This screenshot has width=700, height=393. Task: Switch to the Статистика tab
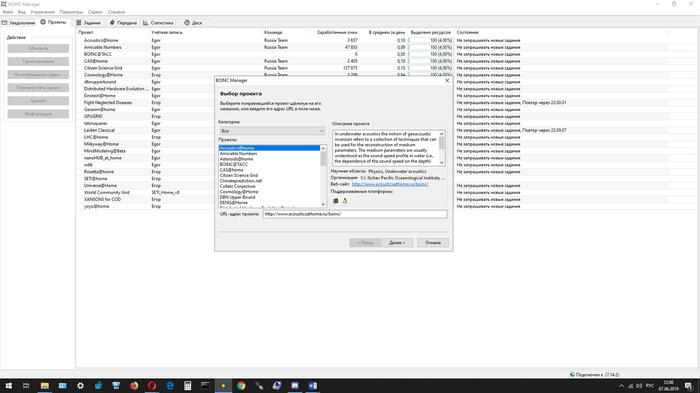click(158, 23)
